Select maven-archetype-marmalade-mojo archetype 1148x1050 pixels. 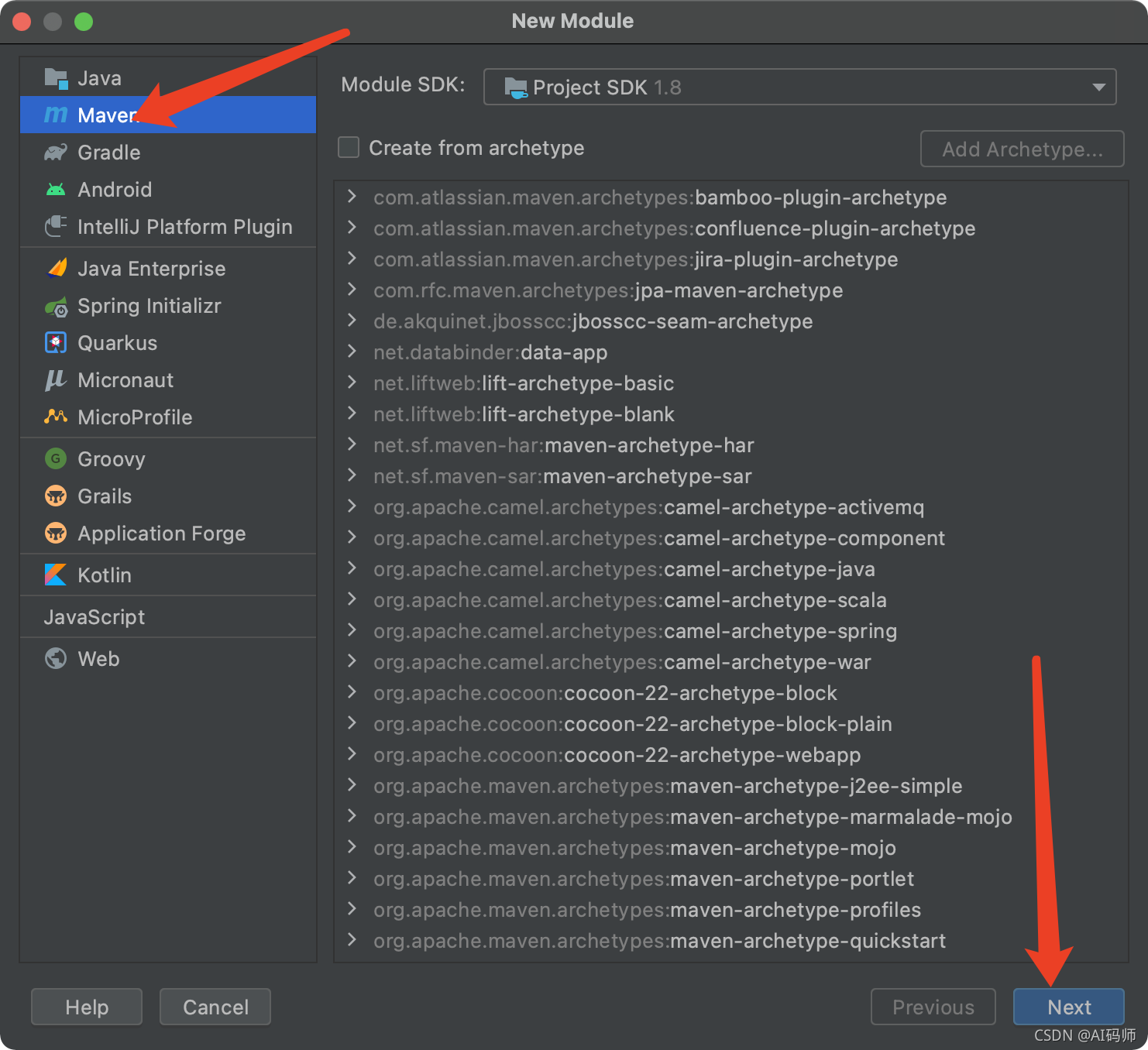pyautogui.click(x=693, y=817)
